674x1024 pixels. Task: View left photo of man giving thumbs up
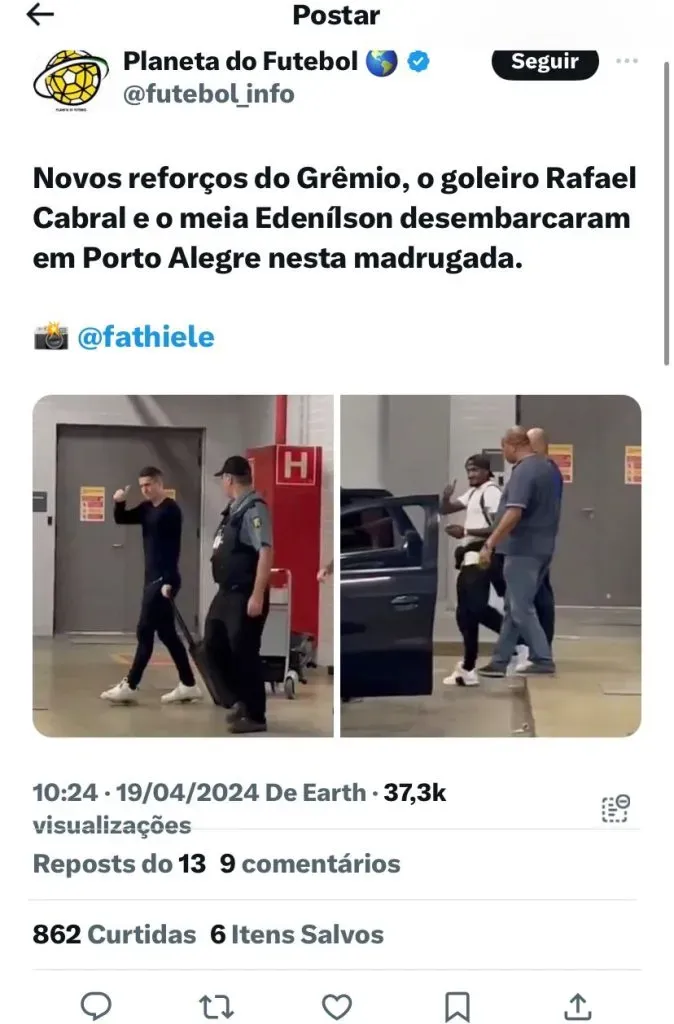183,566
